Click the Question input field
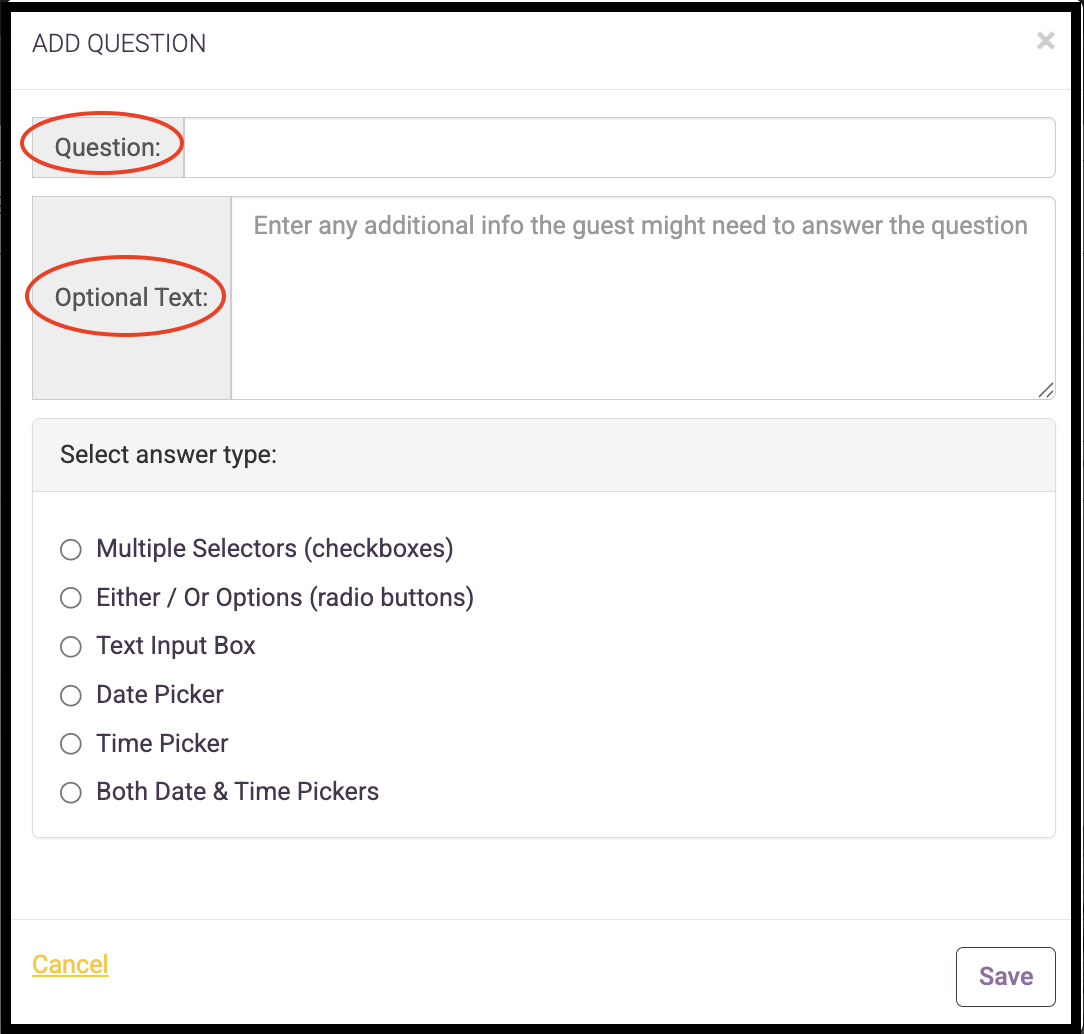This screenshot has height=1034, width=1084. click(619, 147)
